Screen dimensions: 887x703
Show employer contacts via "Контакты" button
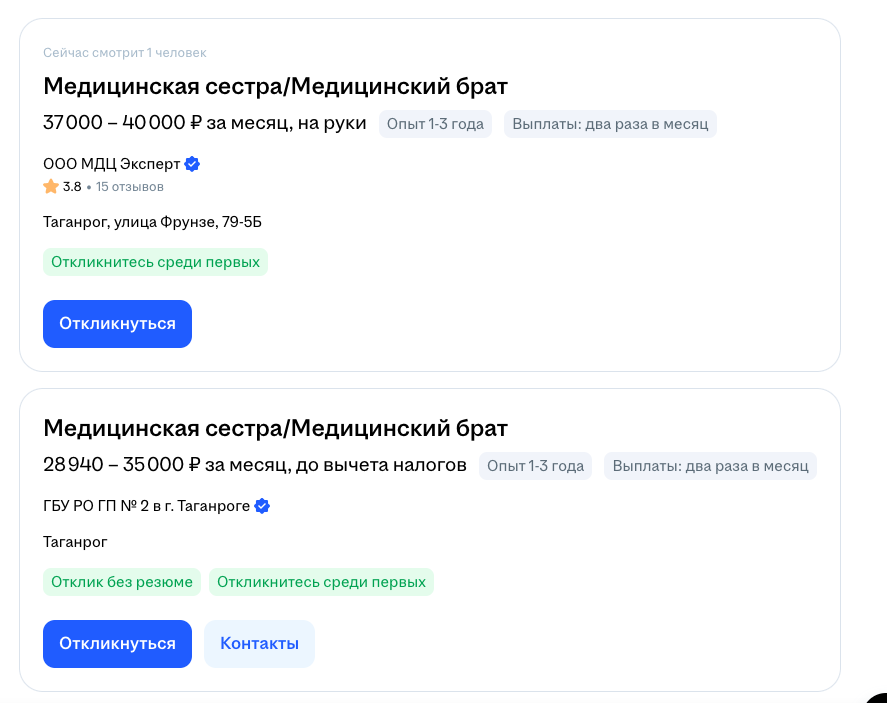pos(259,643)
